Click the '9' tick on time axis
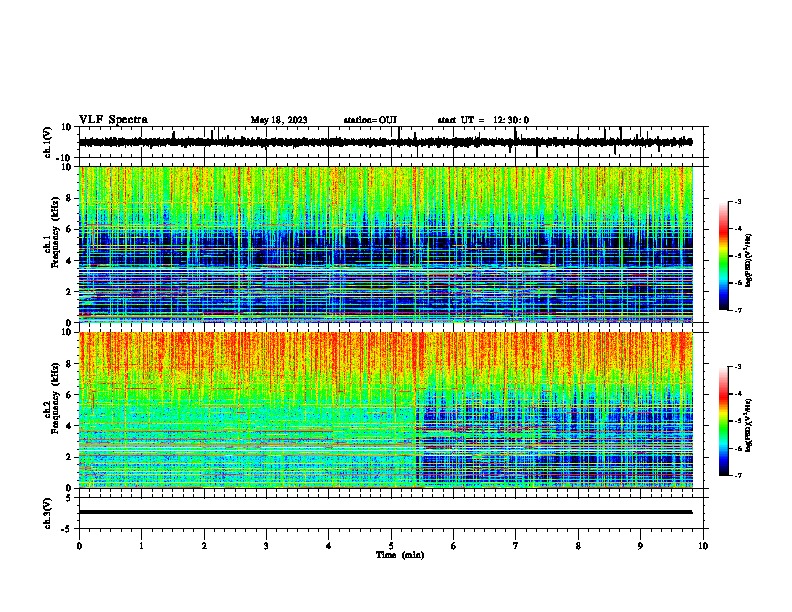Viewport: 792px width, 612px height. [640, 546]
